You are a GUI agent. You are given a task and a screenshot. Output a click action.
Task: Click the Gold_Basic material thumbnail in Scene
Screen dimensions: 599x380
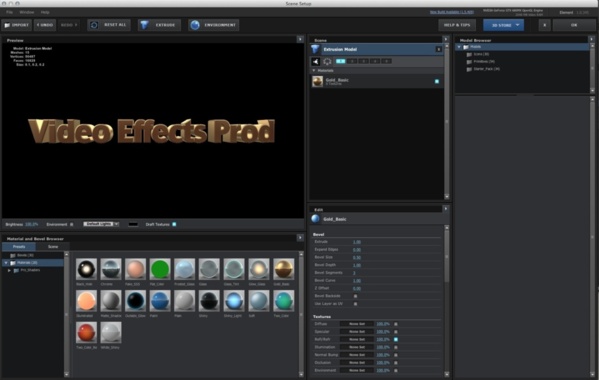(x=317, y=81)
